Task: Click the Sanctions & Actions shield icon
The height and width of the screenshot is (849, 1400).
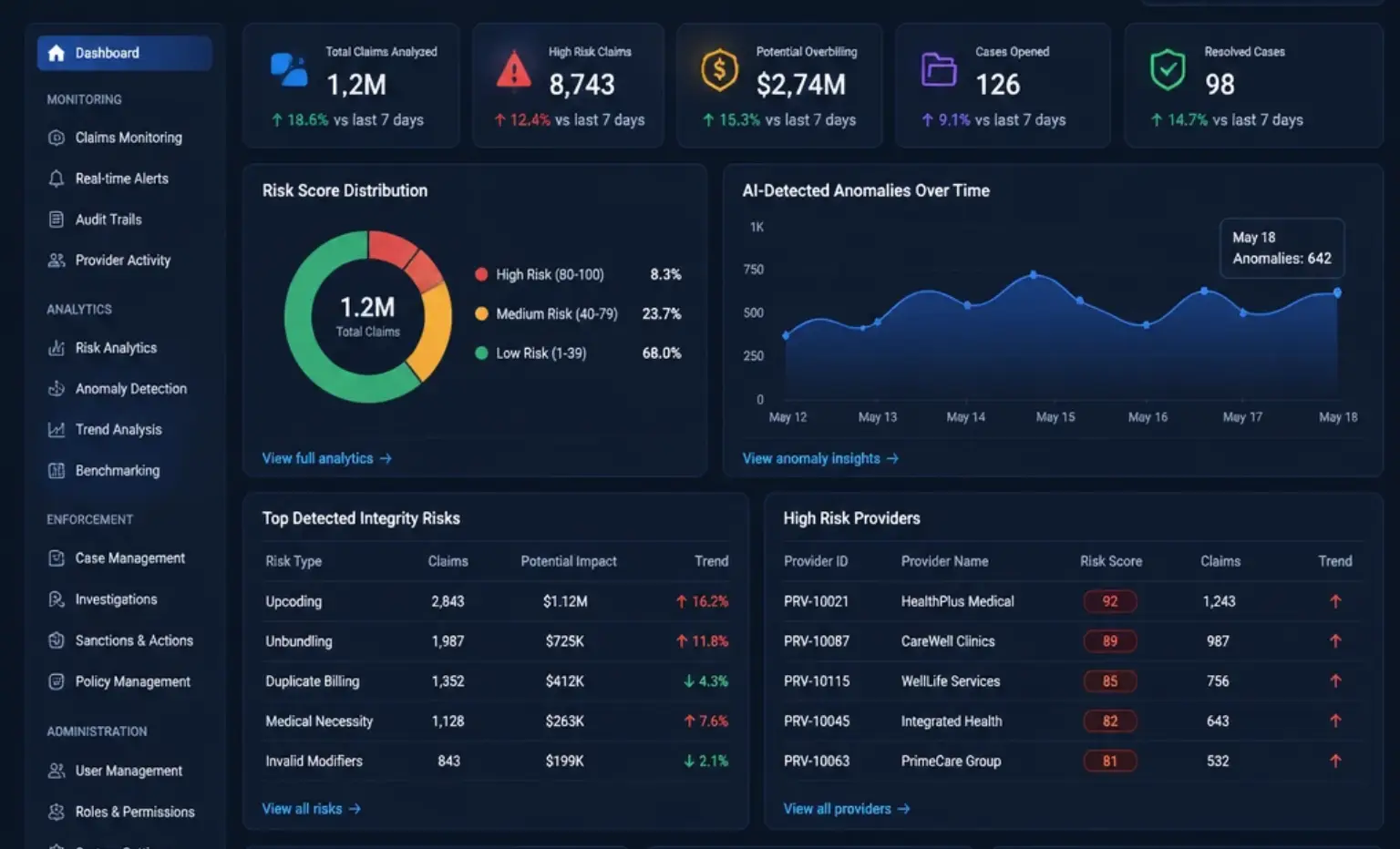Action: tap(57, 640)
